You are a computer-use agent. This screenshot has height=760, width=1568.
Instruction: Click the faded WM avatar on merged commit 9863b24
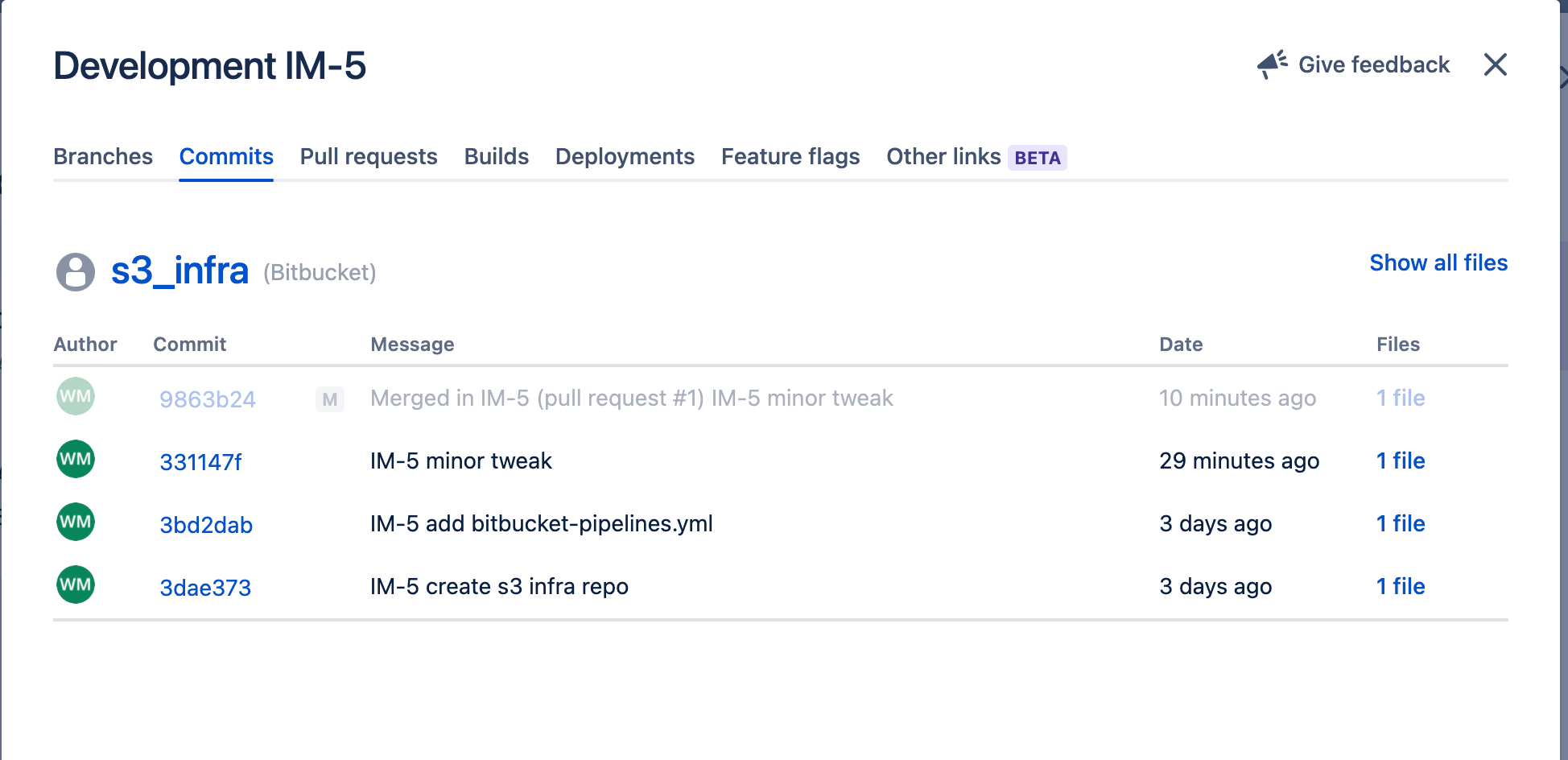click(75, 397)
